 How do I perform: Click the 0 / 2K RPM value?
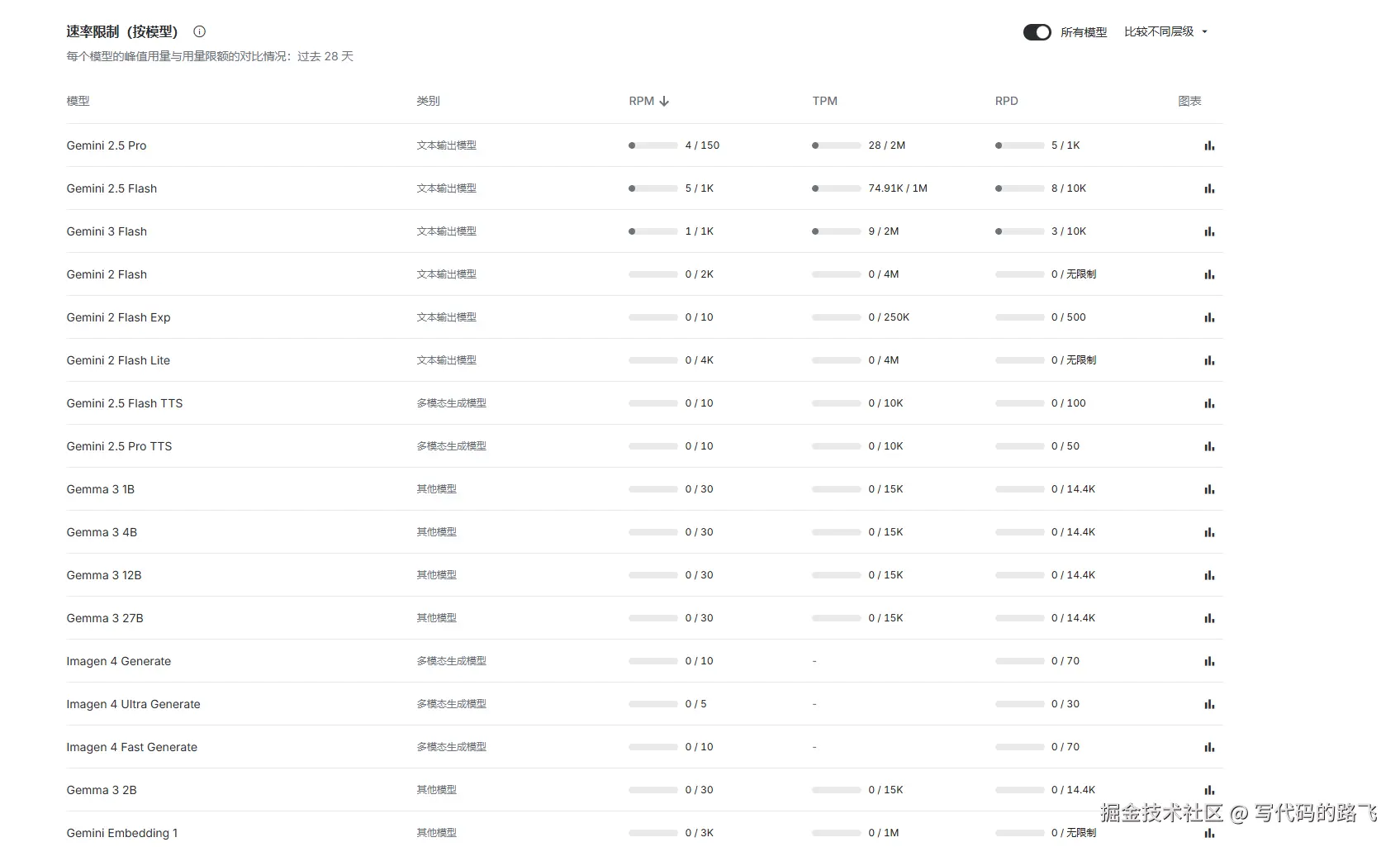click(699, 274)
